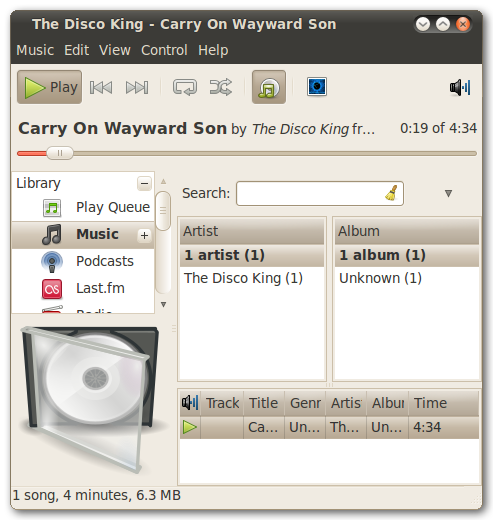The height and width of the screenshot is (520, 493).
Task: Select the track title cell 'Ca...'
Action: (x=263, y=427)
